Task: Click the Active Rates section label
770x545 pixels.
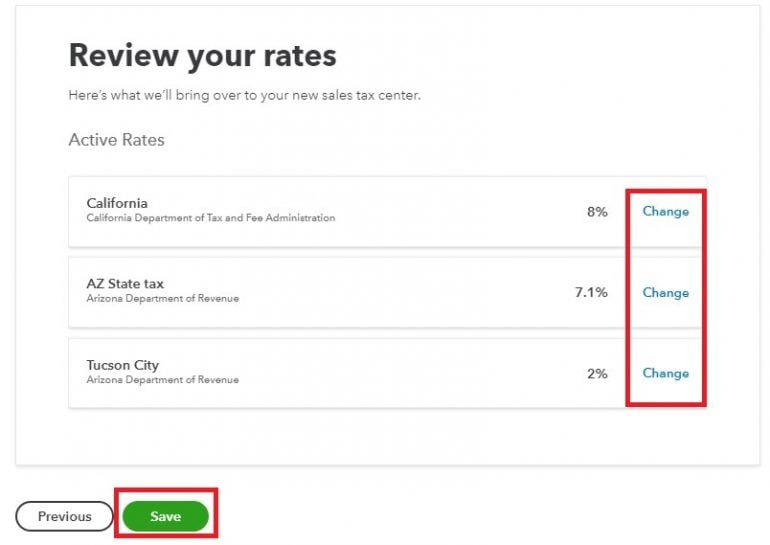Action: tap(116, 140)
